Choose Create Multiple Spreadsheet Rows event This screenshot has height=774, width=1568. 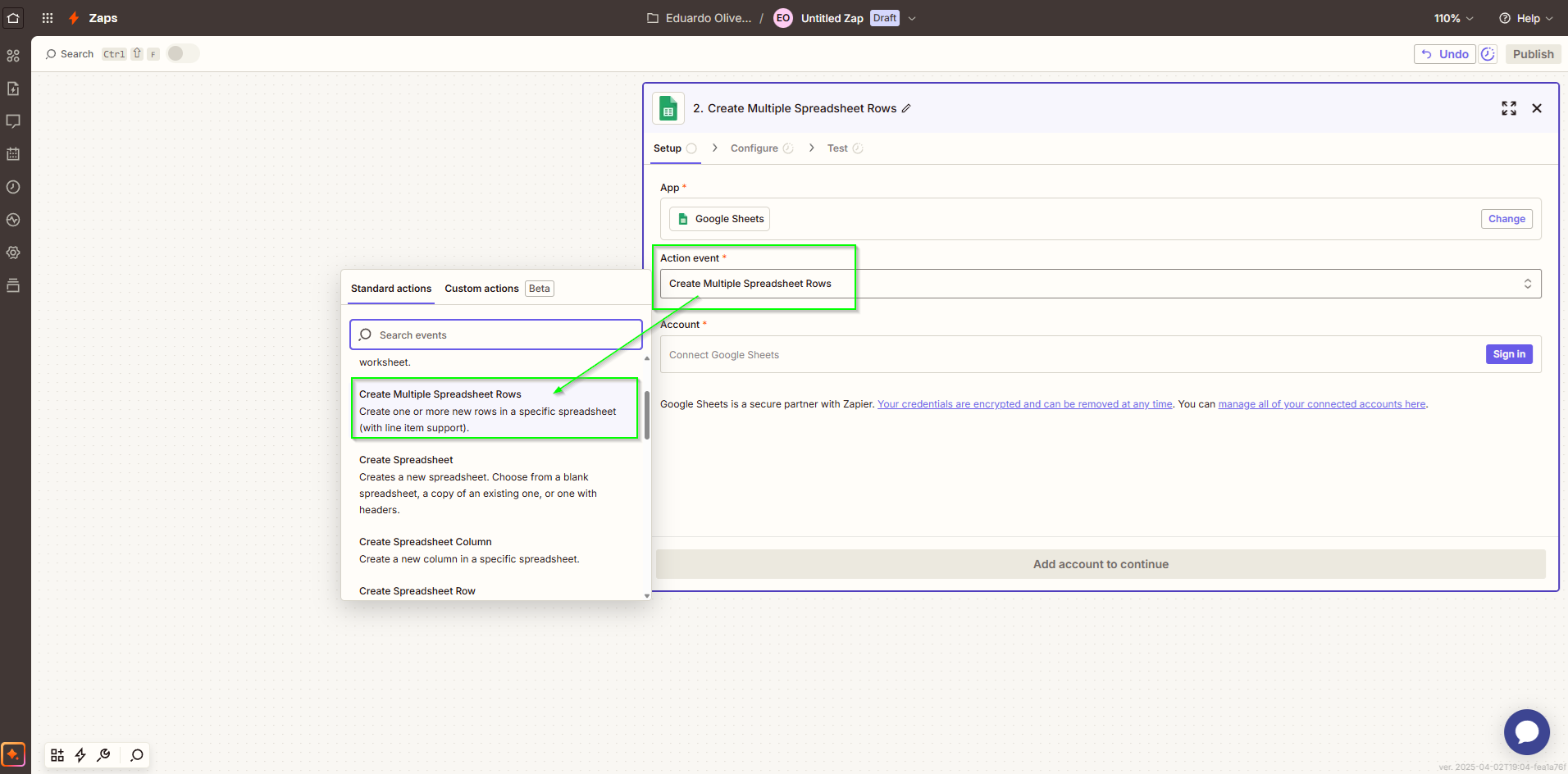pyautogui.click(x=495, y=410)
